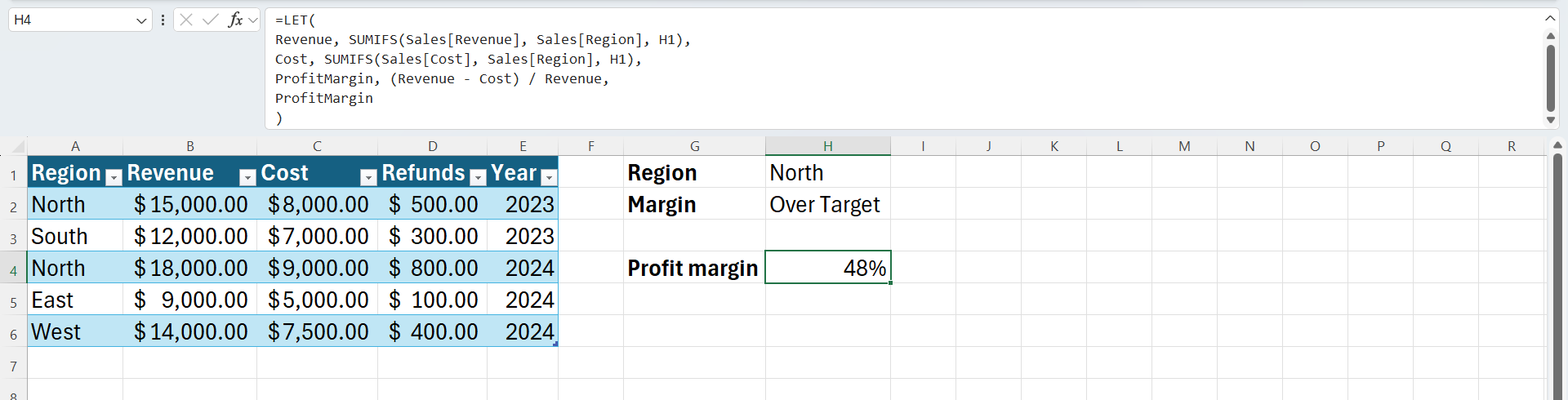Click cost cell $8,000.00

[x=317, y=204]
